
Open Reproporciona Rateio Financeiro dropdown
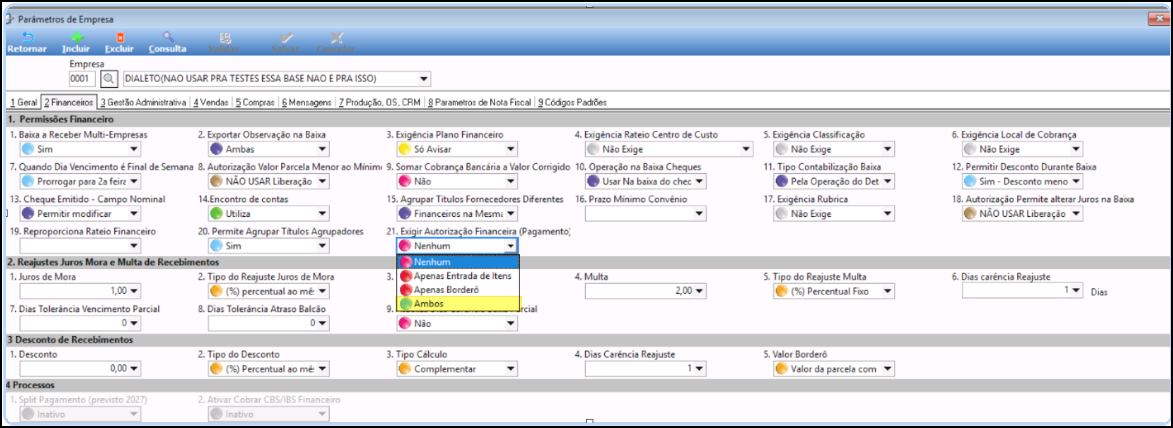pos(134,246)
